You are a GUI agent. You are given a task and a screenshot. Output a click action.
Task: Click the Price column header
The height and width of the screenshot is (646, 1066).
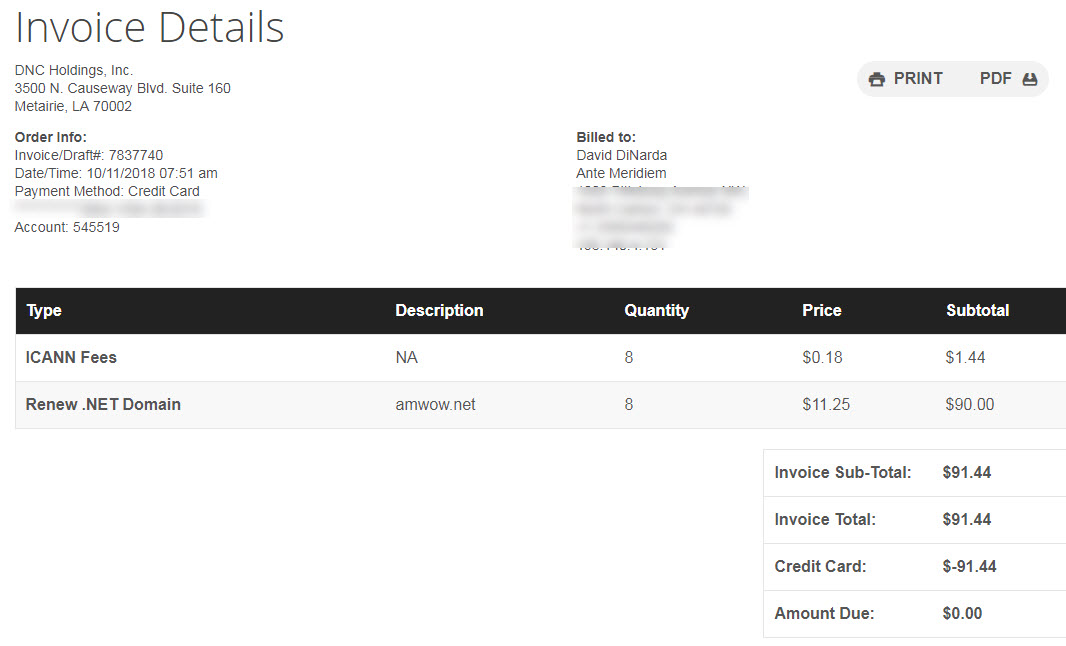[821, 311]
